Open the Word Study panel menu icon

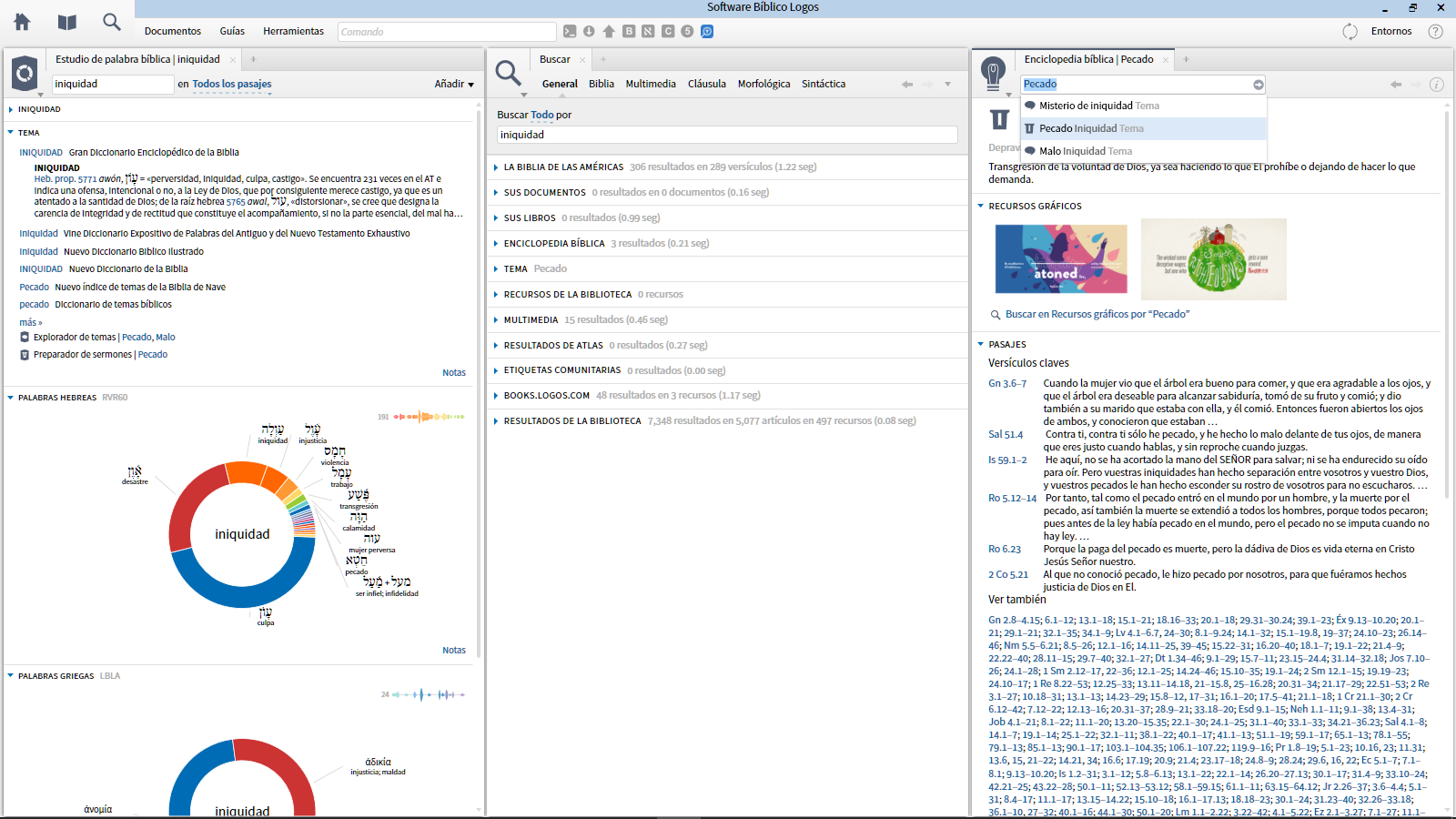(x=25, y=73)
